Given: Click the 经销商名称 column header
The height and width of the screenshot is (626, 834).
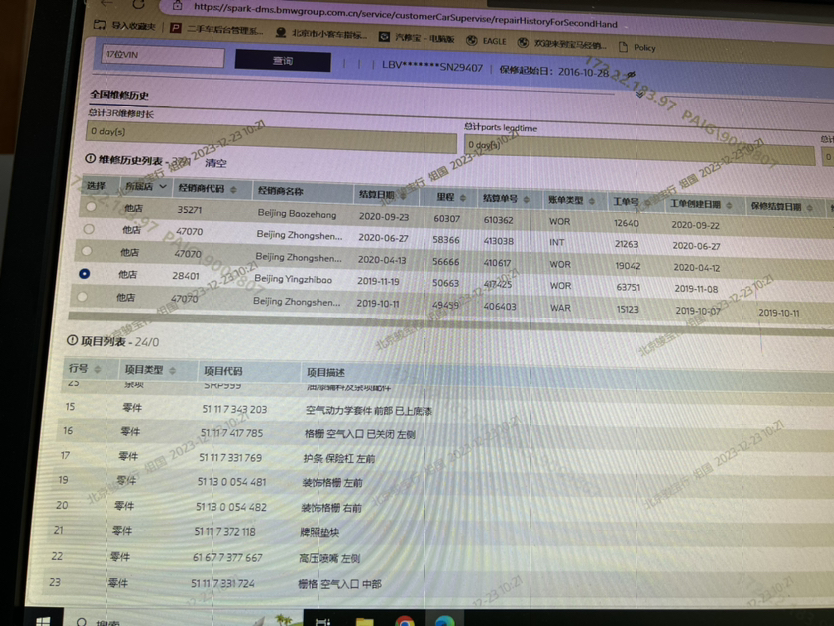Looking at the screenshot, I should [x=281, y=191].
